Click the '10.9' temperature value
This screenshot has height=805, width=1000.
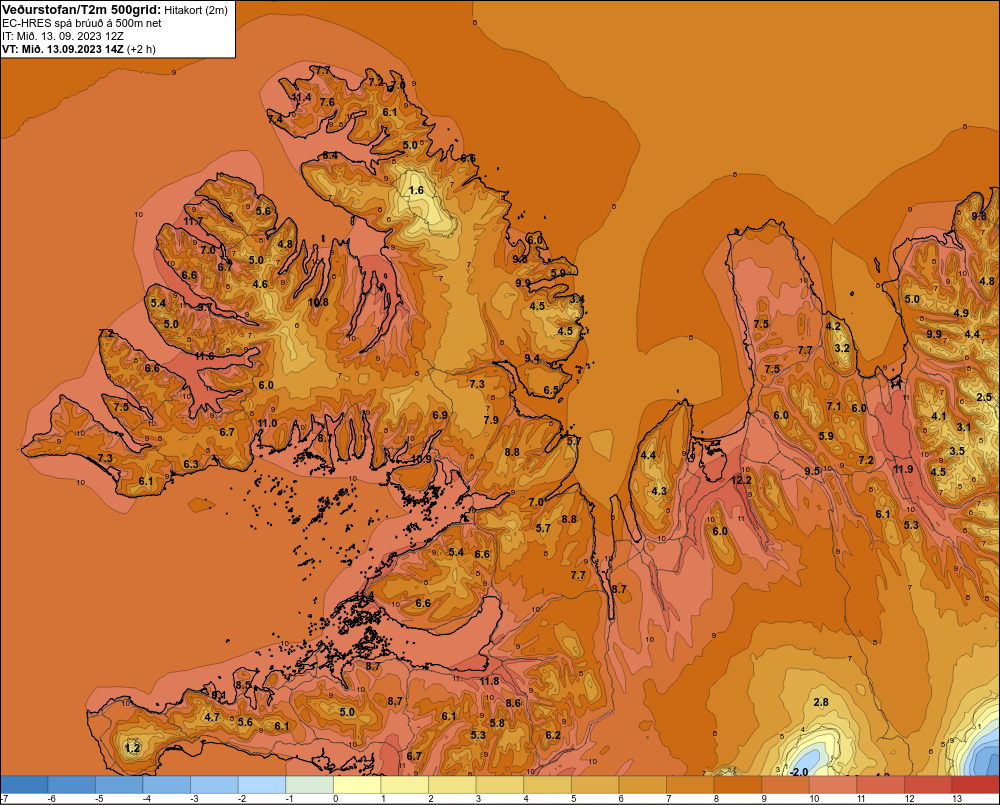(421, 459)
